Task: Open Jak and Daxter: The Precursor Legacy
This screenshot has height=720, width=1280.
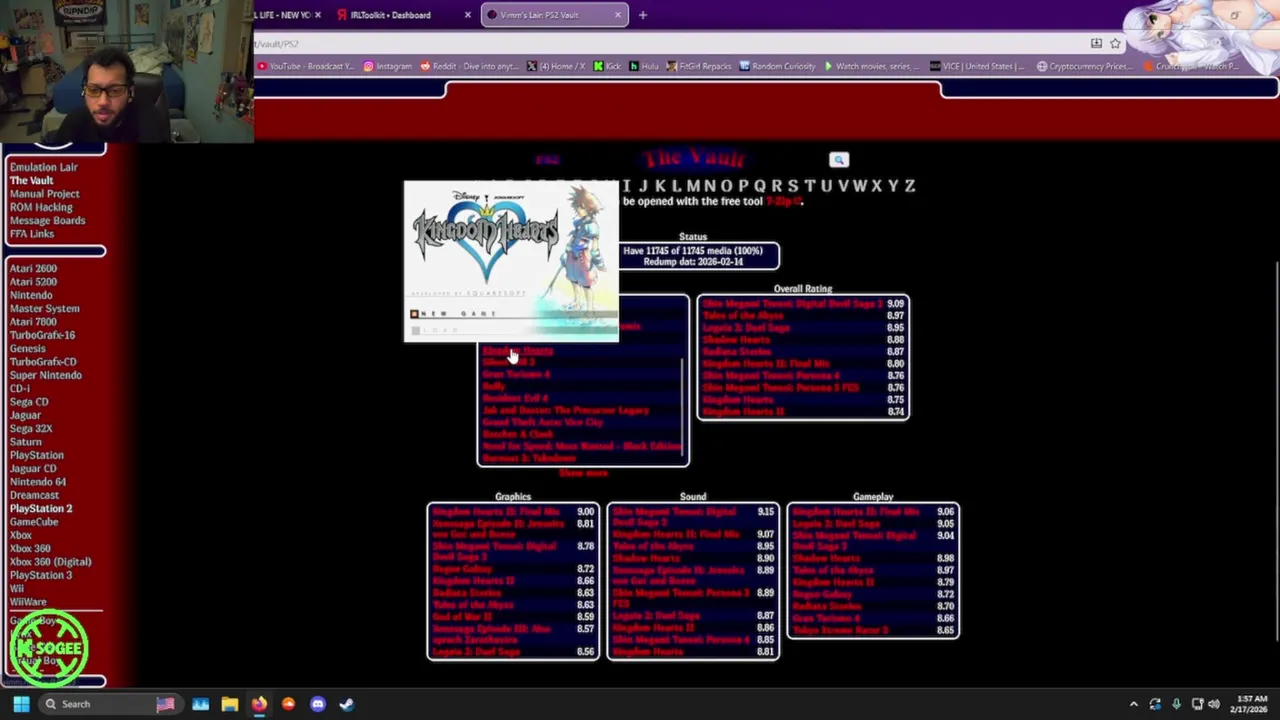Action: pyautogui.click(x=565, y=410)
